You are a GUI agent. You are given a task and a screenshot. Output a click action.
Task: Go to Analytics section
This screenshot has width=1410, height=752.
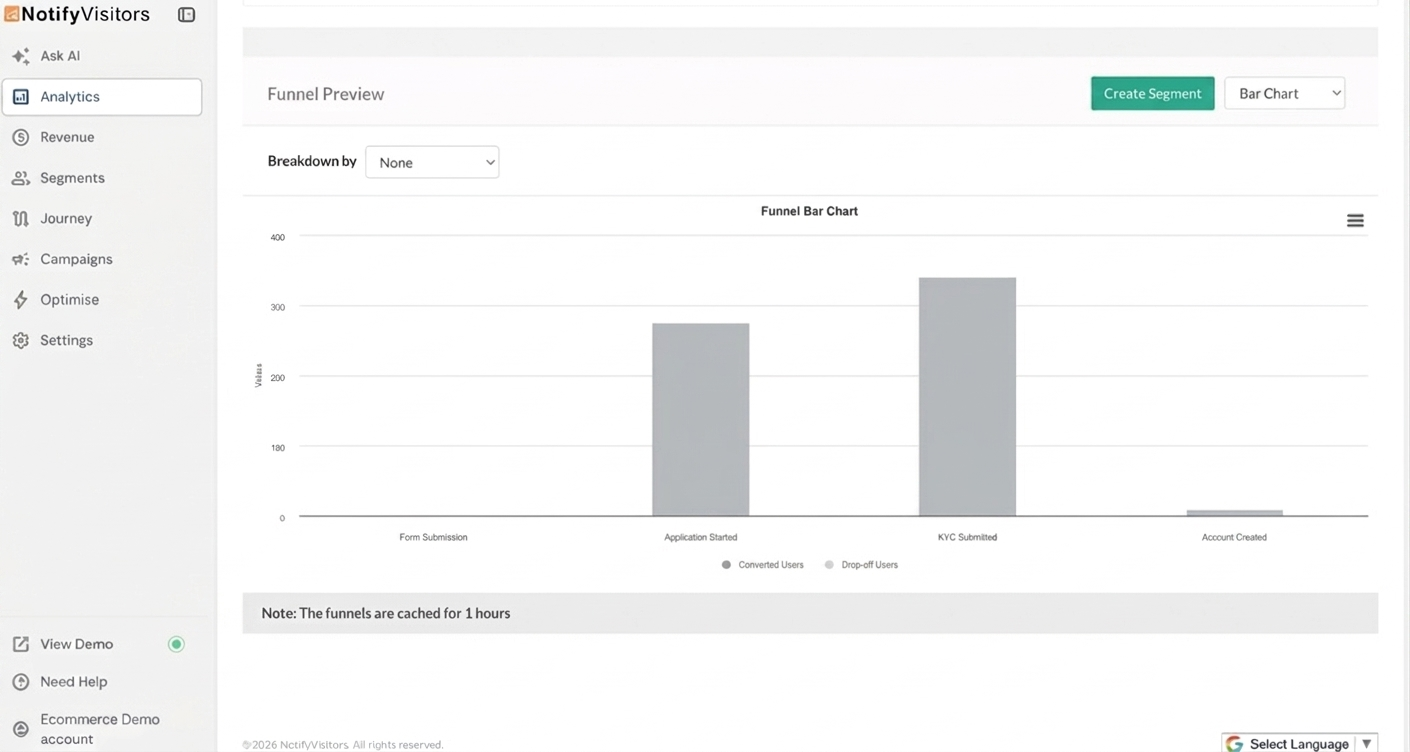[102, 97]
